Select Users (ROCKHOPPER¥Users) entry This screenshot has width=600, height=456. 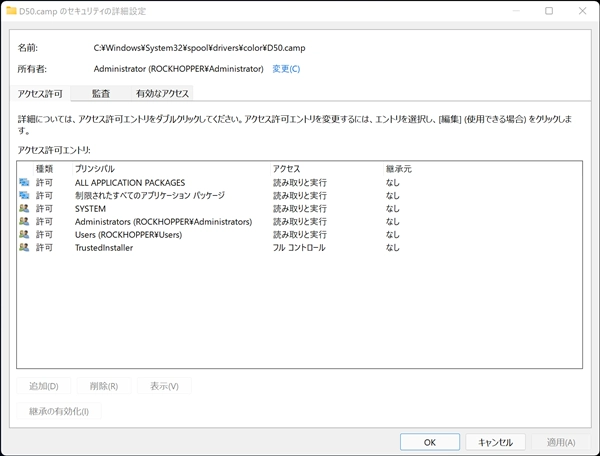click(x=128, y=235)
